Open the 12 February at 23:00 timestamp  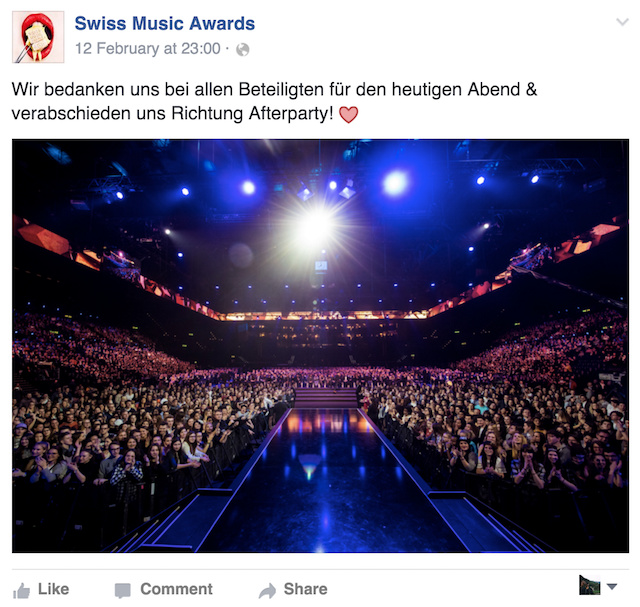point(148,49)
